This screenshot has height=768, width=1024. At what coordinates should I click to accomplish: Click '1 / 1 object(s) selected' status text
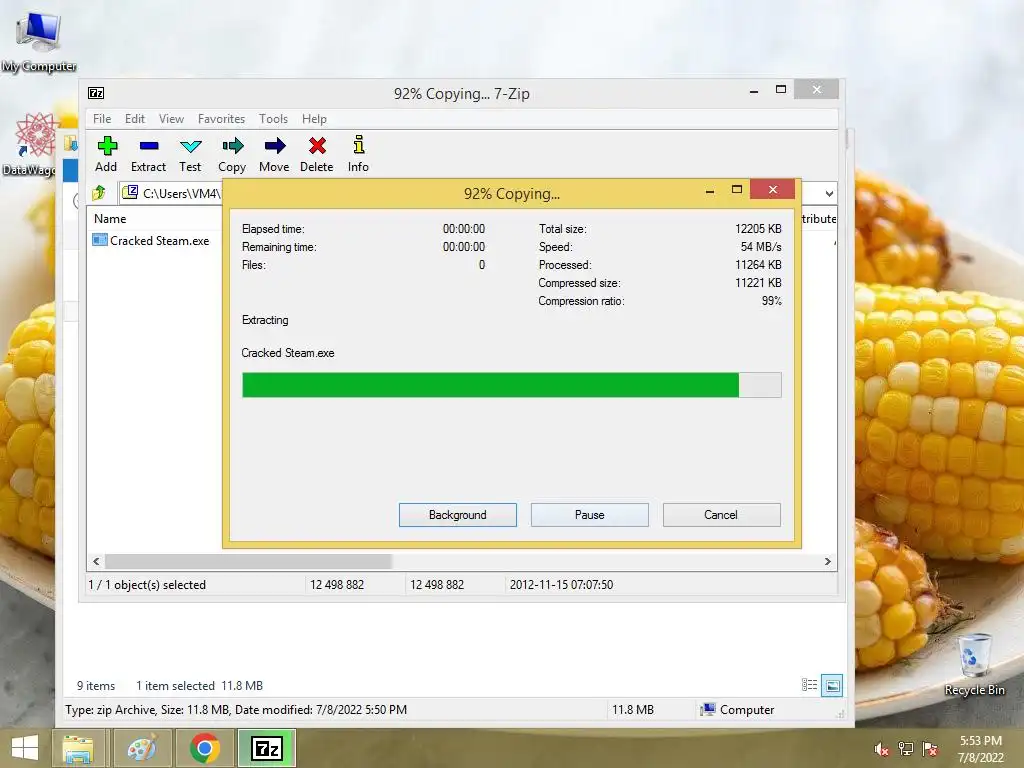(x=147, y=584)
